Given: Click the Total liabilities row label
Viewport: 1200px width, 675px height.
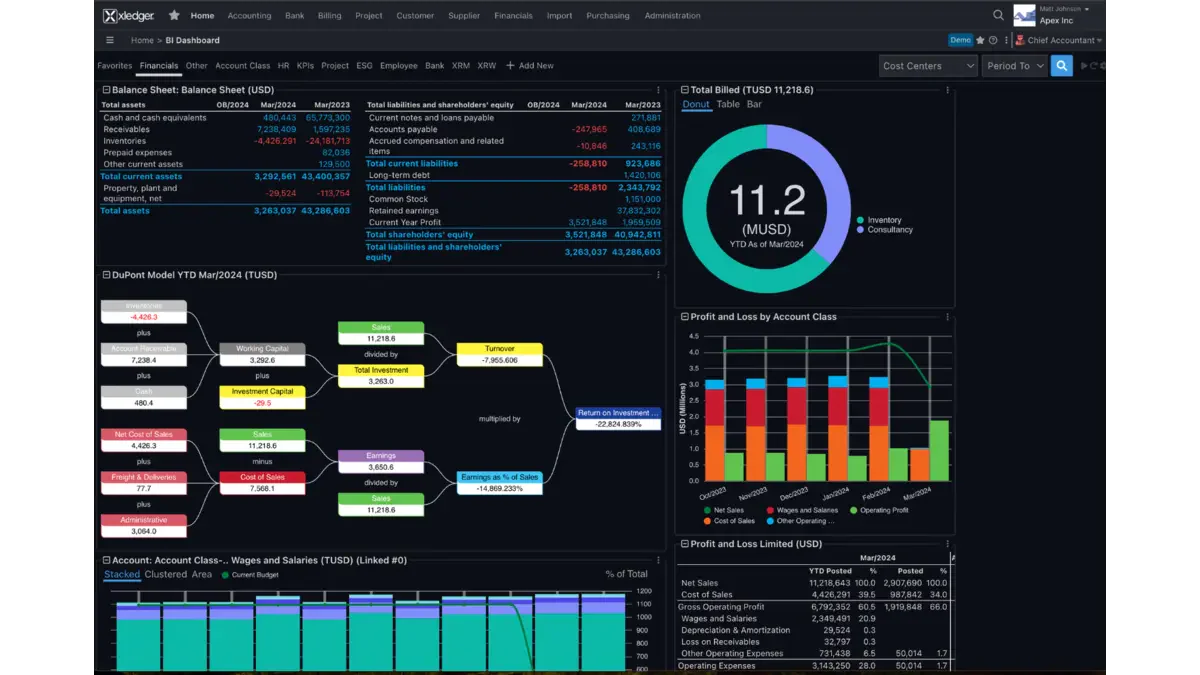Looking at the screenshot, I should pyautogui.click(x=396, y=188).
